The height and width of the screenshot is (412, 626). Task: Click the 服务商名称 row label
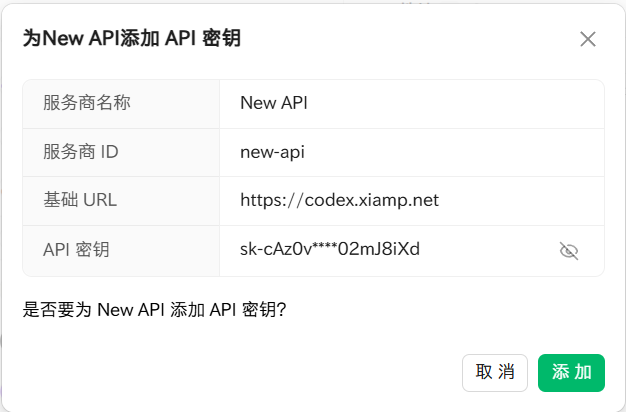pyautogui.click(x=87, y=103)
